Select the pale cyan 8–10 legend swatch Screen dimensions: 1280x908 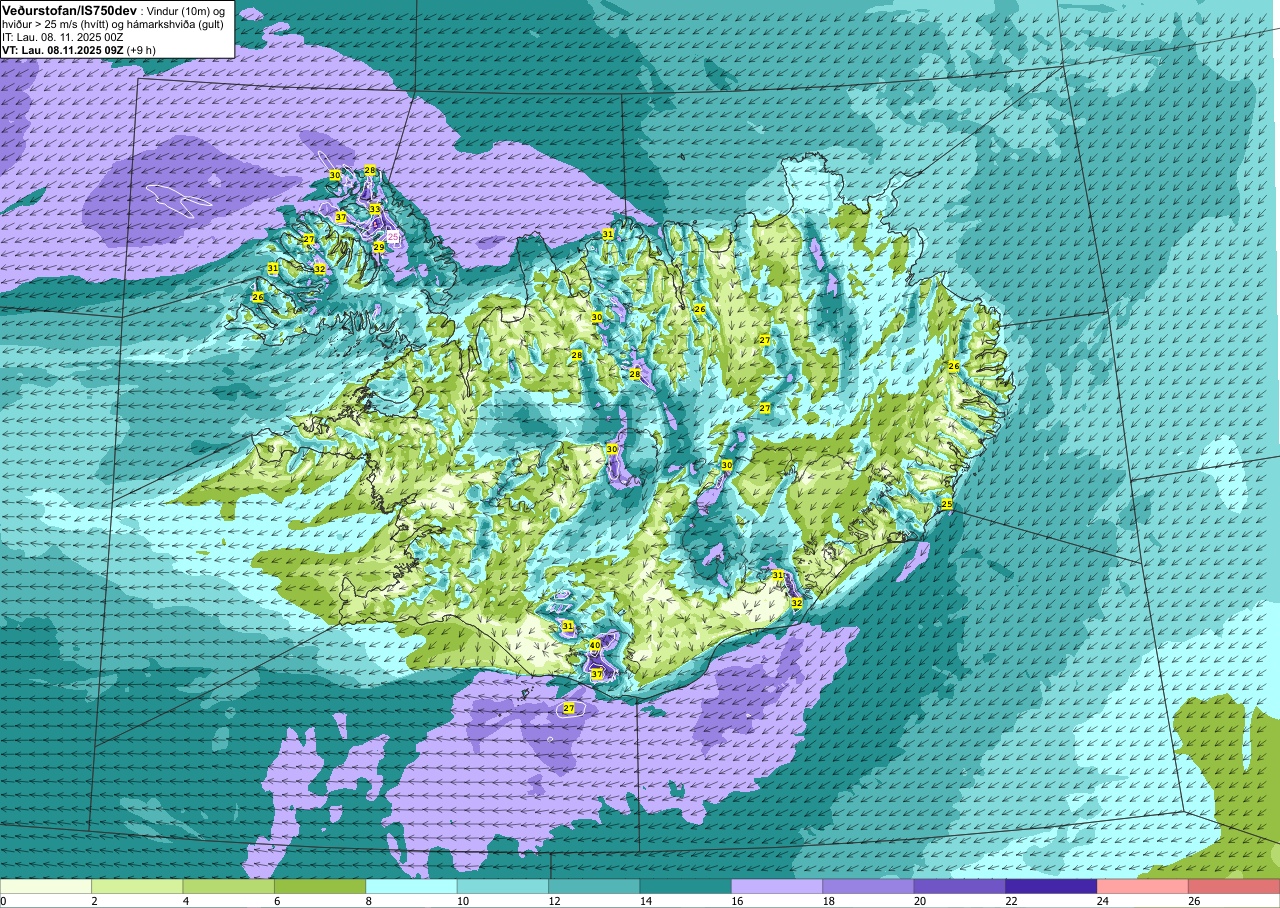pyautogui.click(x=412, y=886)
